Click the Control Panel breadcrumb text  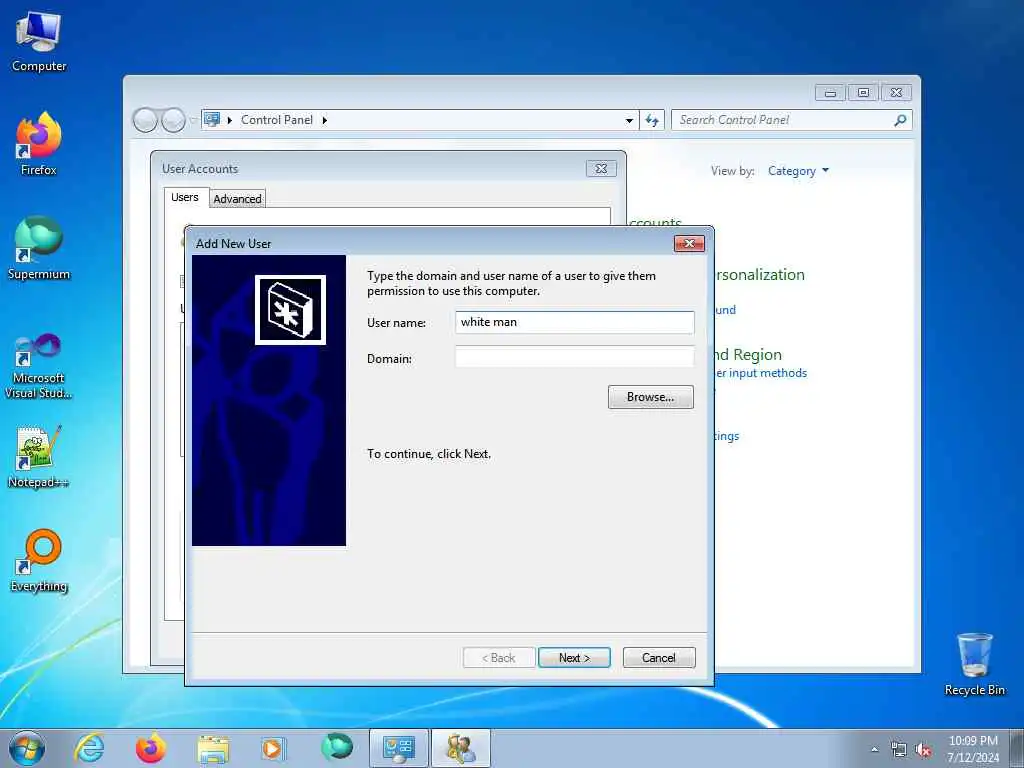click(x=277, y=120)
